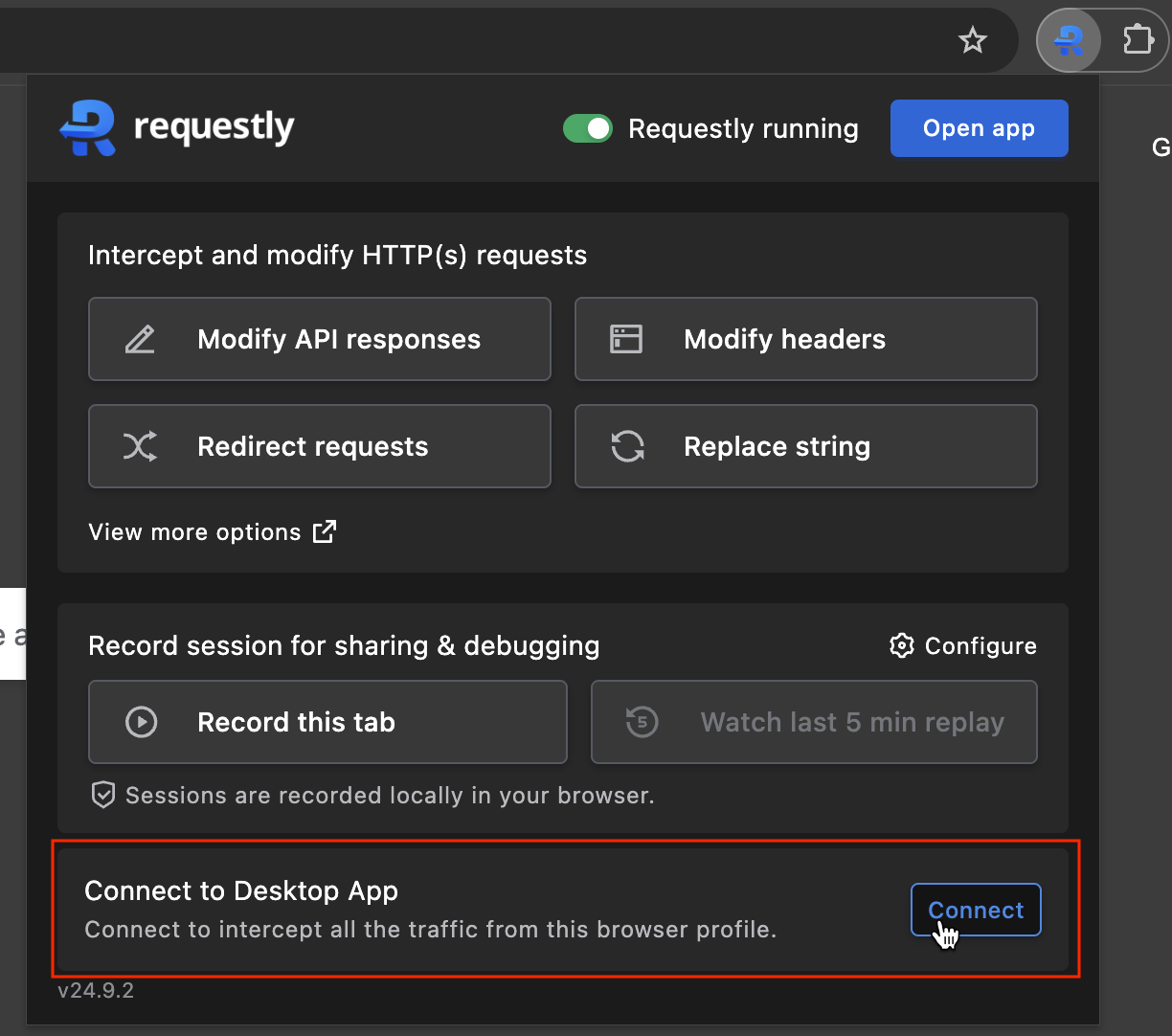Select Modify headers option
Screen dimensions: 1172x1036
[x=806, y=339]
